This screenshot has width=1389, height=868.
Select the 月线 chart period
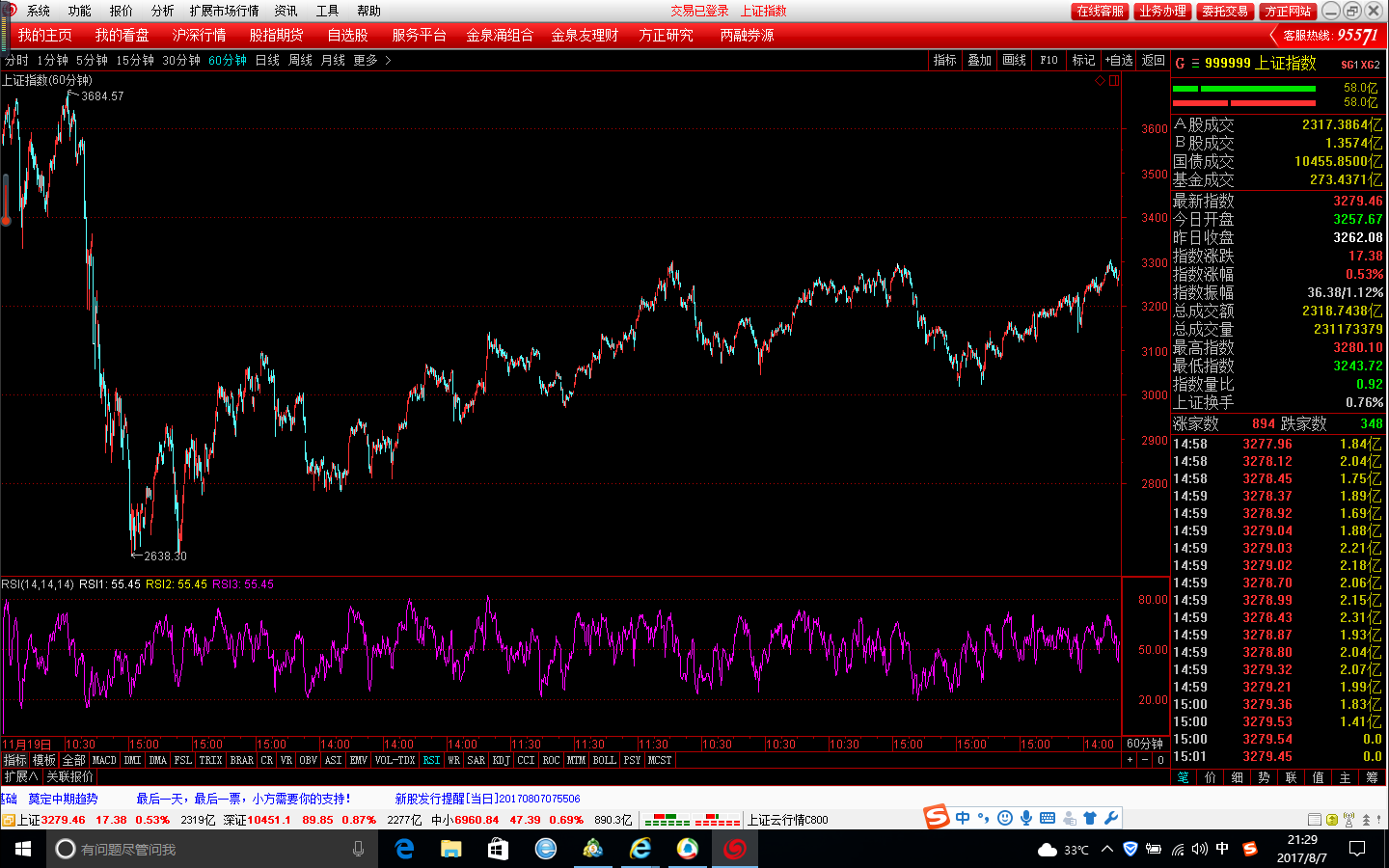click(333, 60)
